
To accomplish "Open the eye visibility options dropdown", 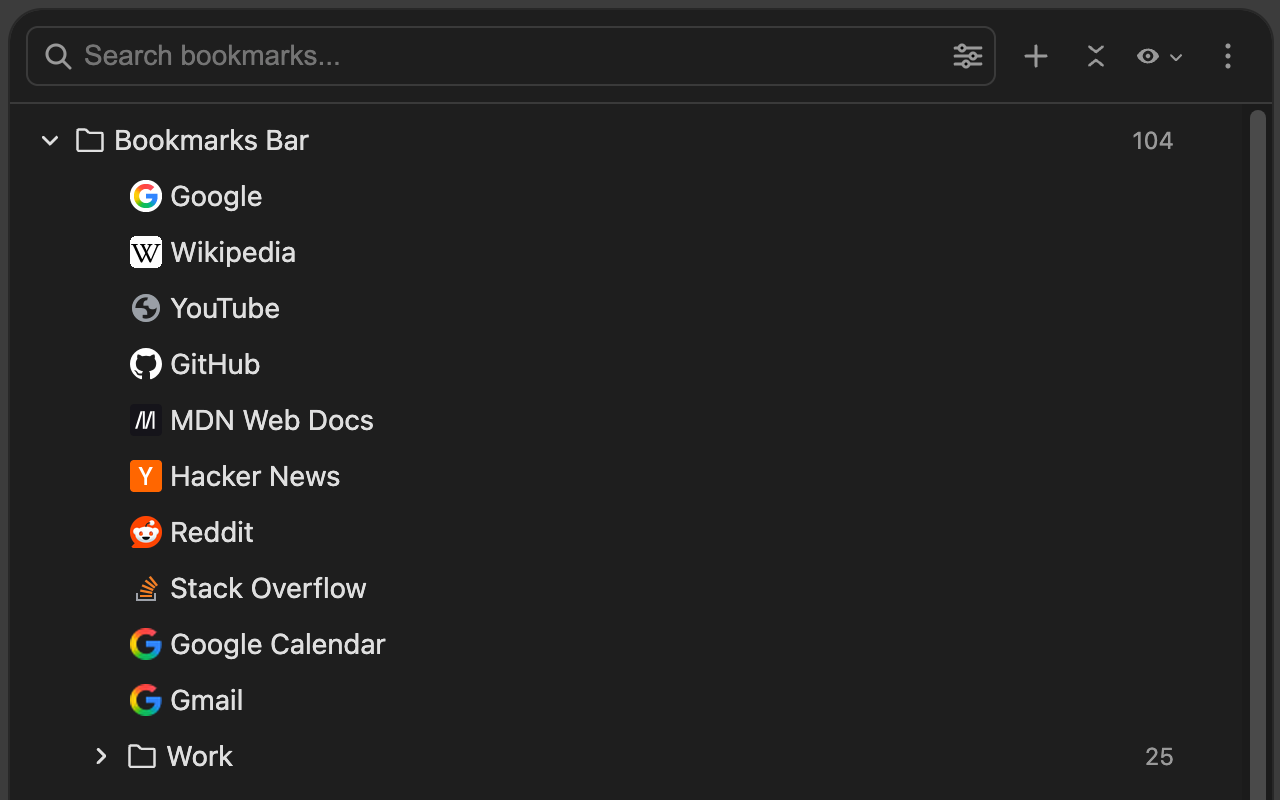I will [1159, 56].
